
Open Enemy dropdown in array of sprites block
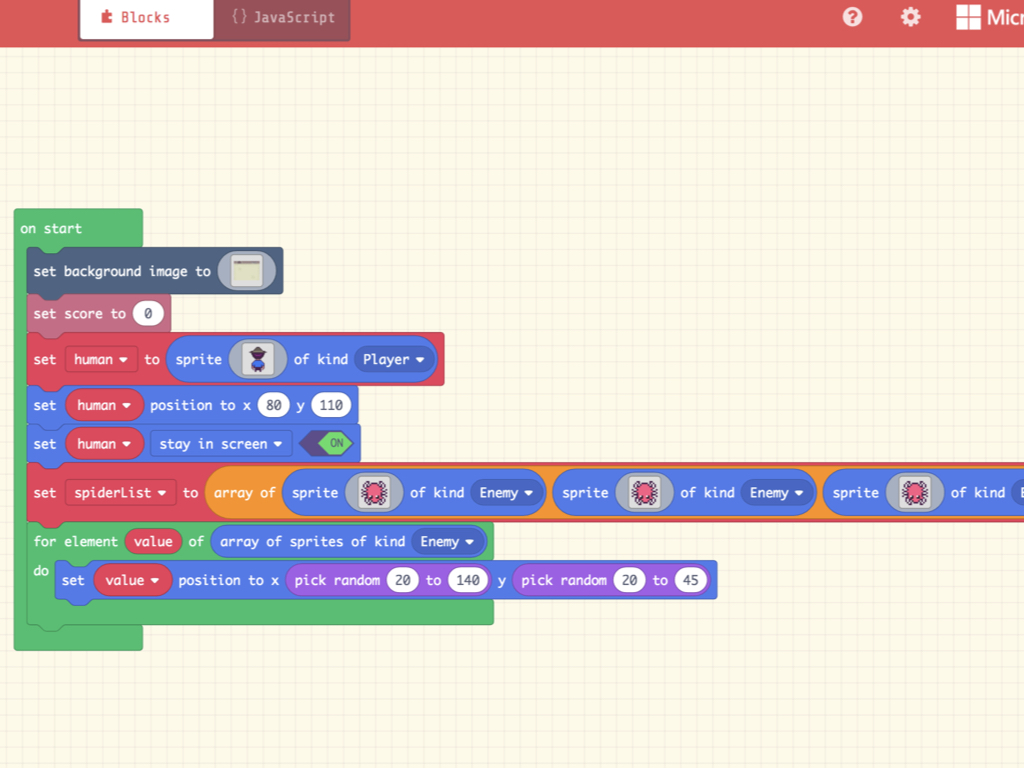pyautogui.click(x=447, y=541)
